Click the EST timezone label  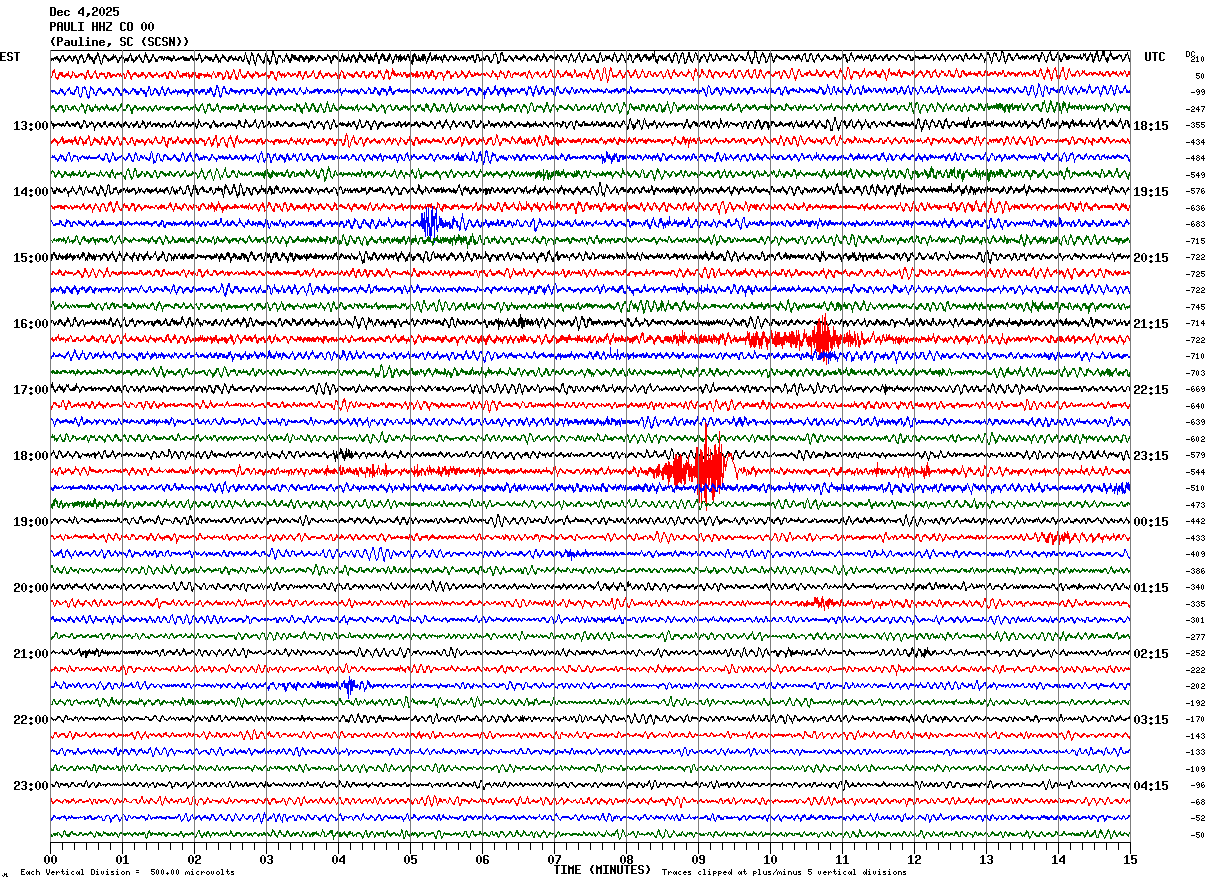(x=10, y=57)
